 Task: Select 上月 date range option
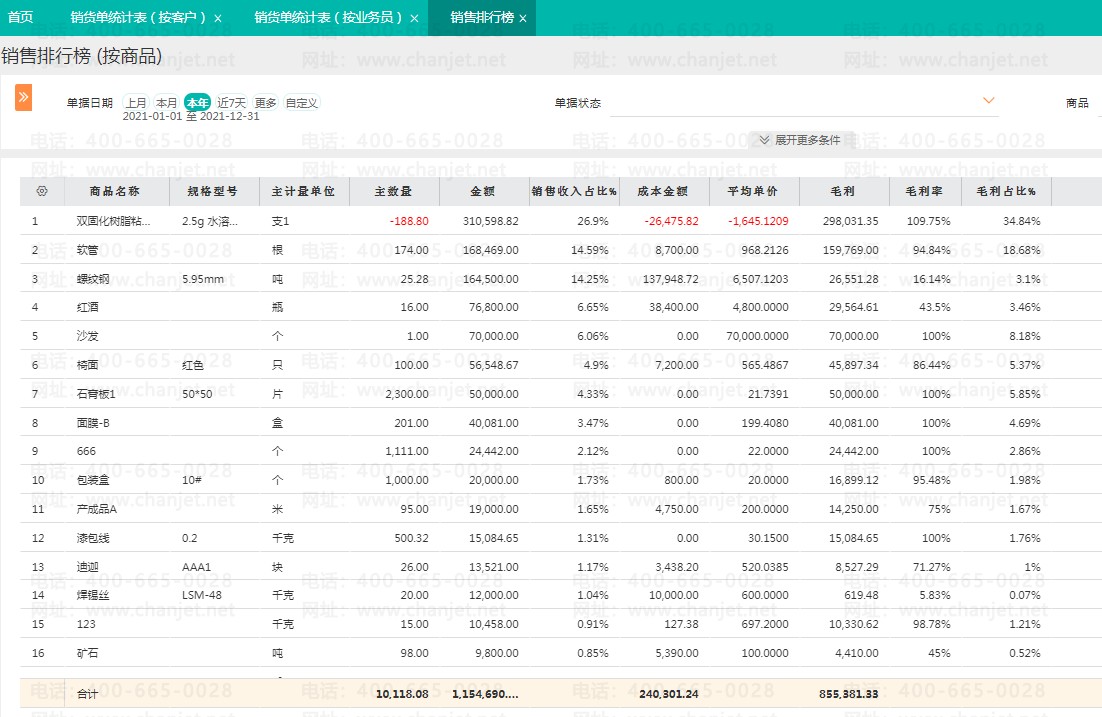[136, 103]
